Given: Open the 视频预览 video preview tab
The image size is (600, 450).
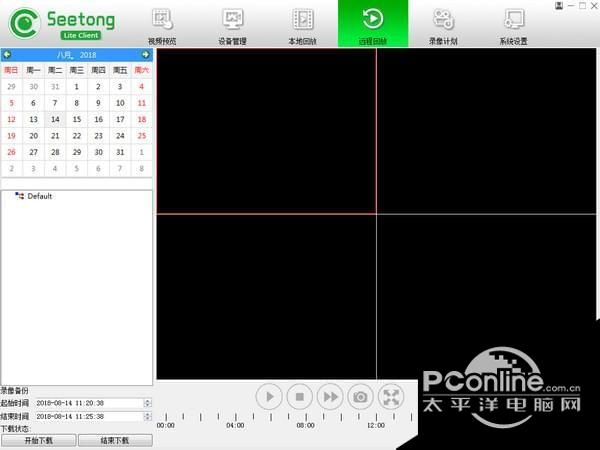Looking at the screenshot, I should [x=162, y=24].
